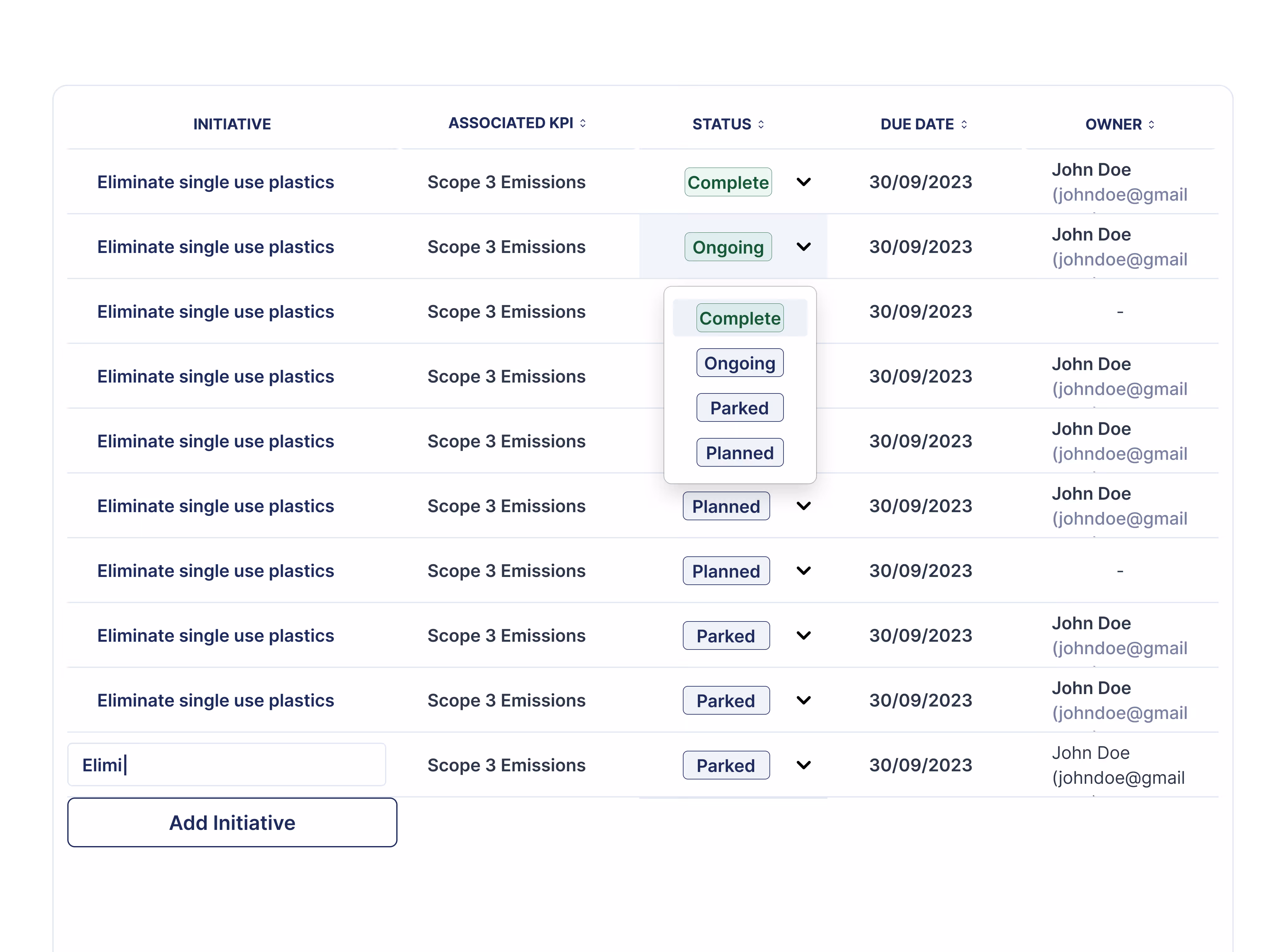1286x952 pixels.
Task: Click the Parked badge in the Elimi row
Action: click(726, 765)
